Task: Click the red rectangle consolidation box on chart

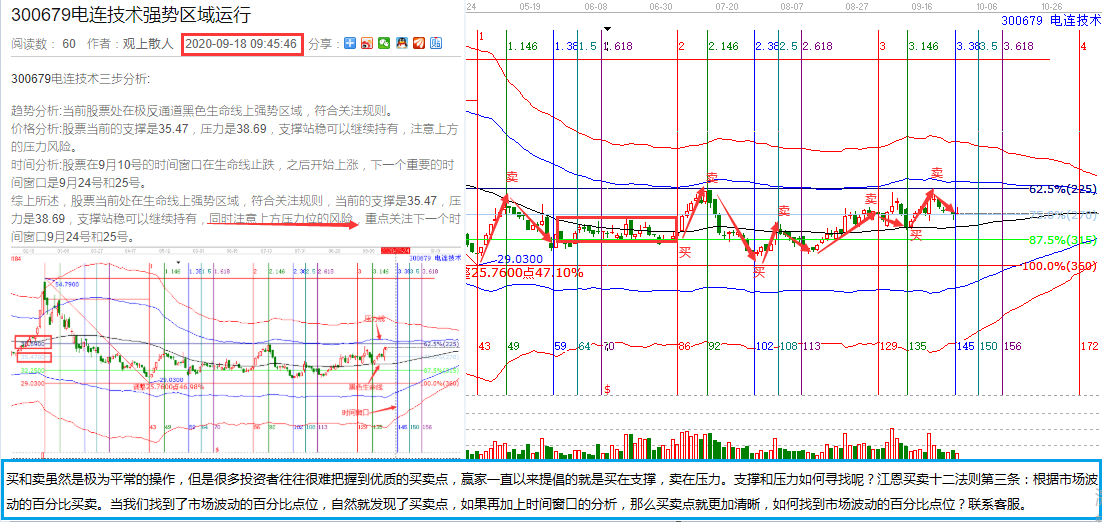Action: click(x=615, y=229)
